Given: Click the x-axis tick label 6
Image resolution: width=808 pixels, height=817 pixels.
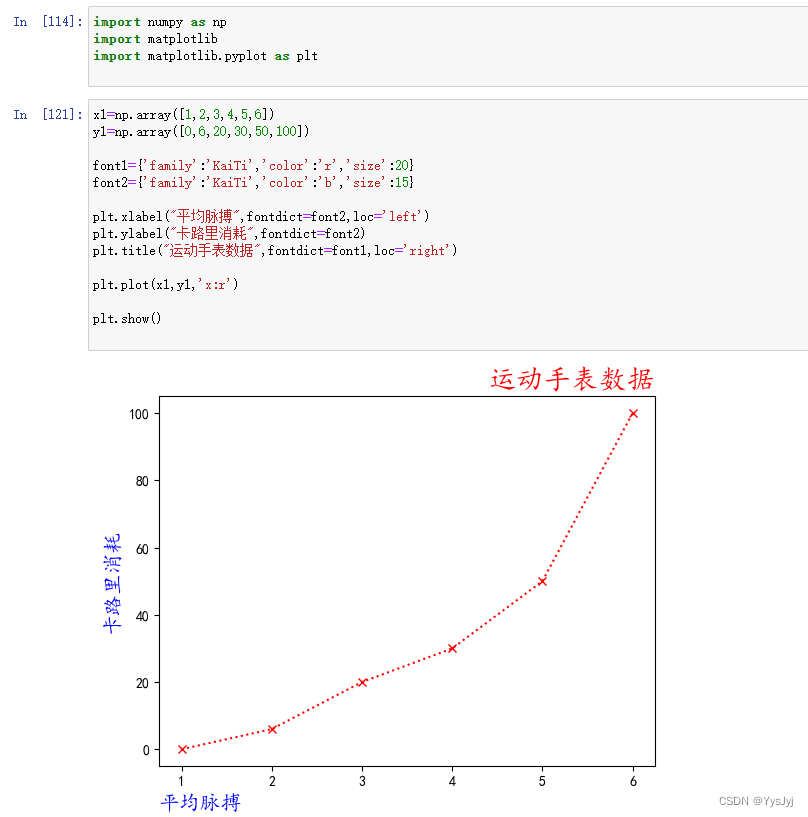Looking at the screenshot, I should [633, 781].
